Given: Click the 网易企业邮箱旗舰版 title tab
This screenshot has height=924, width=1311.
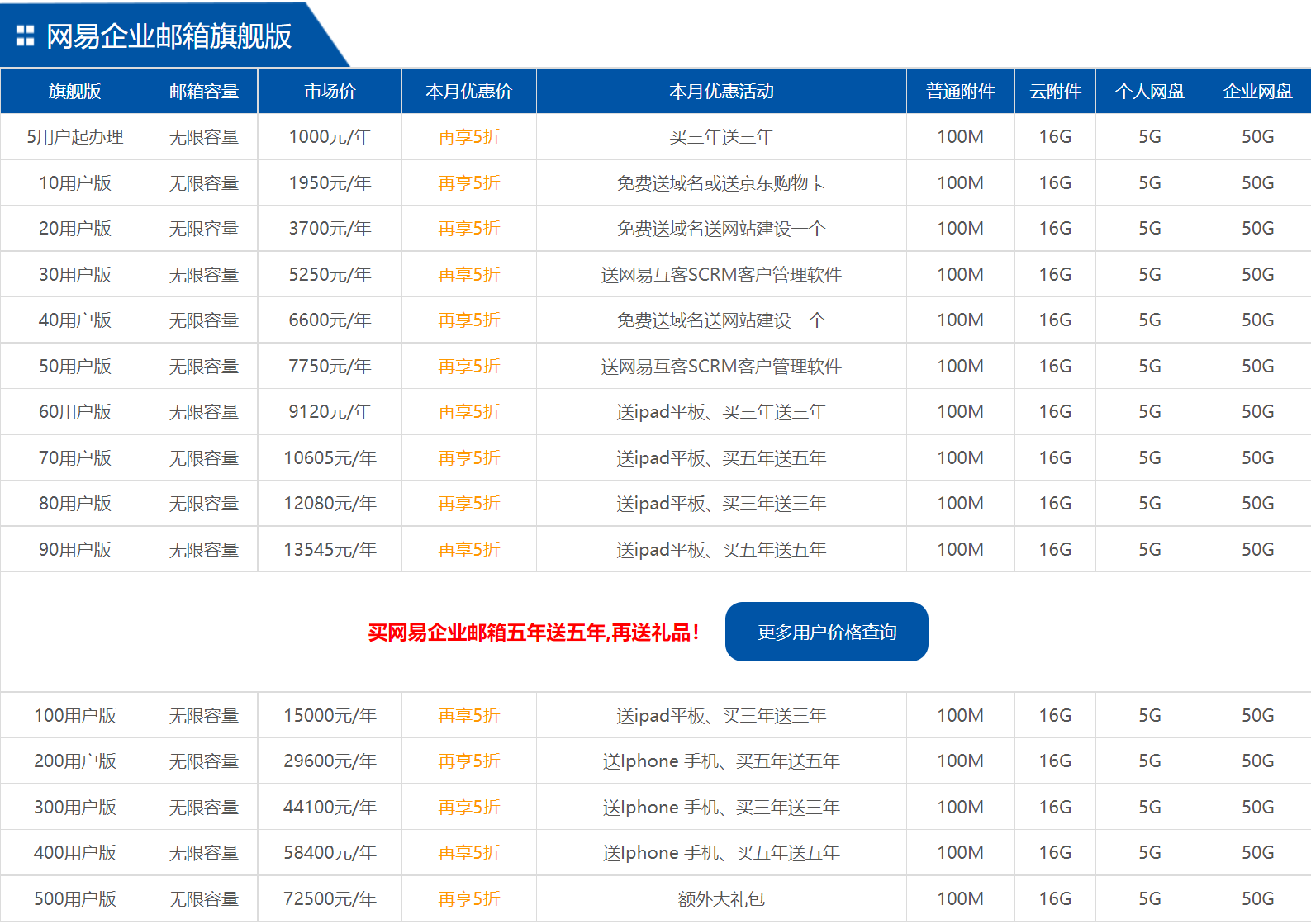Looking at the screenshot, I should point(169,36).
